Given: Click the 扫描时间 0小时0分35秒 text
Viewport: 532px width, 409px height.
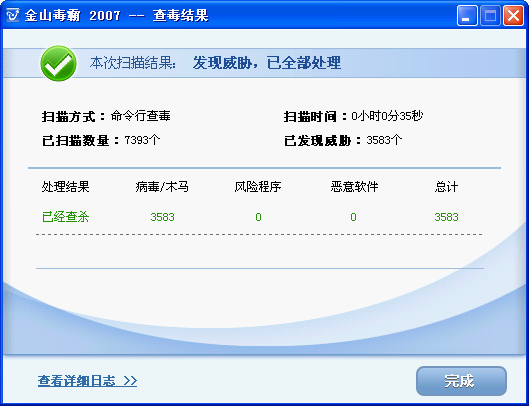Looking at the screenshot, I should (x=353, y=116).
